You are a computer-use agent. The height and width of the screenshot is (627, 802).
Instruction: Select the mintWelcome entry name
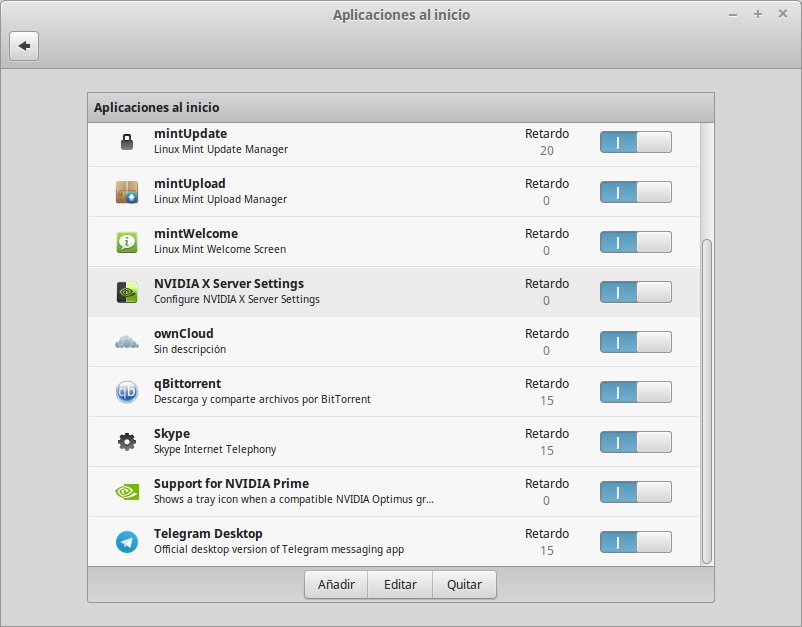click(196, 234)
